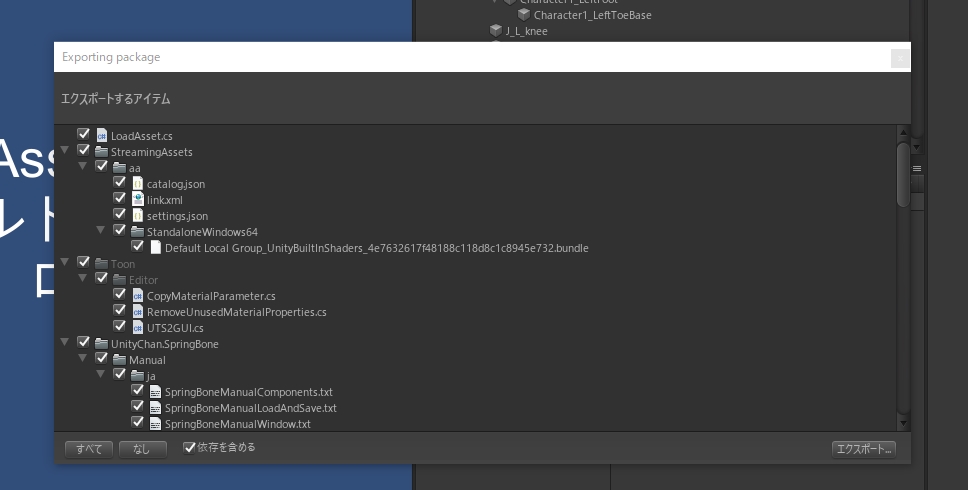
Task: Select the Default Local Group bundle file name
Action: (x=377, y=248)
